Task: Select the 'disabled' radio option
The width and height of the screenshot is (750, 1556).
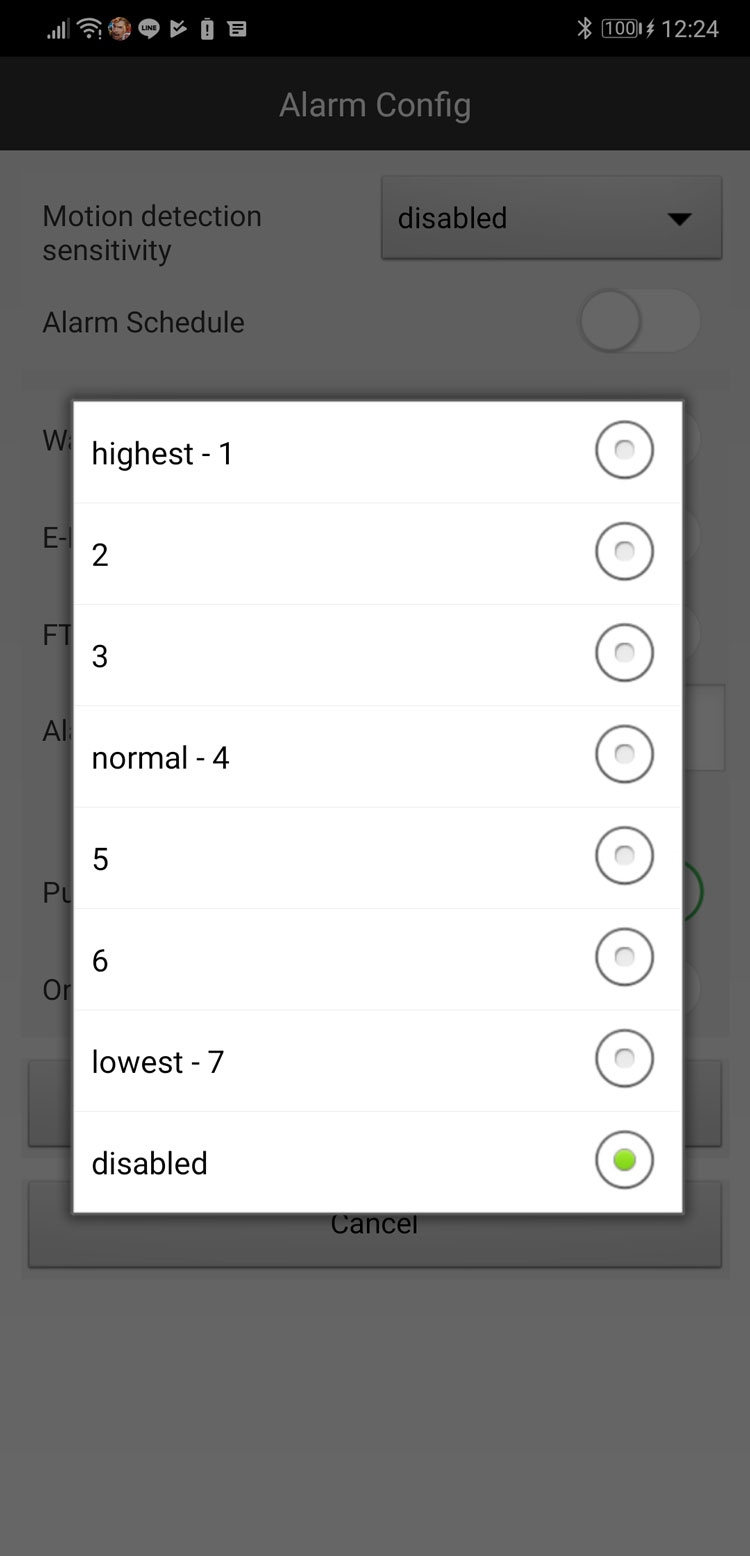Action: click(x=624, y=1161)
